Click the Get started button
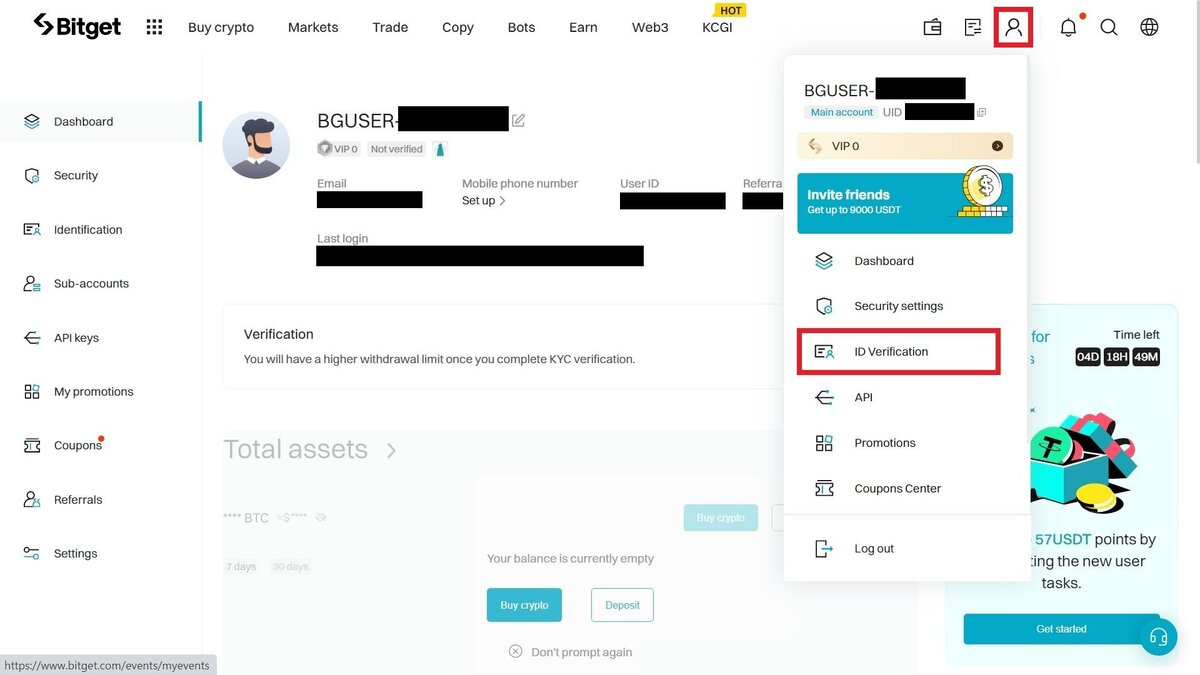The image size is (1200, 675). pyautogui.click(x=1061, y=629)
